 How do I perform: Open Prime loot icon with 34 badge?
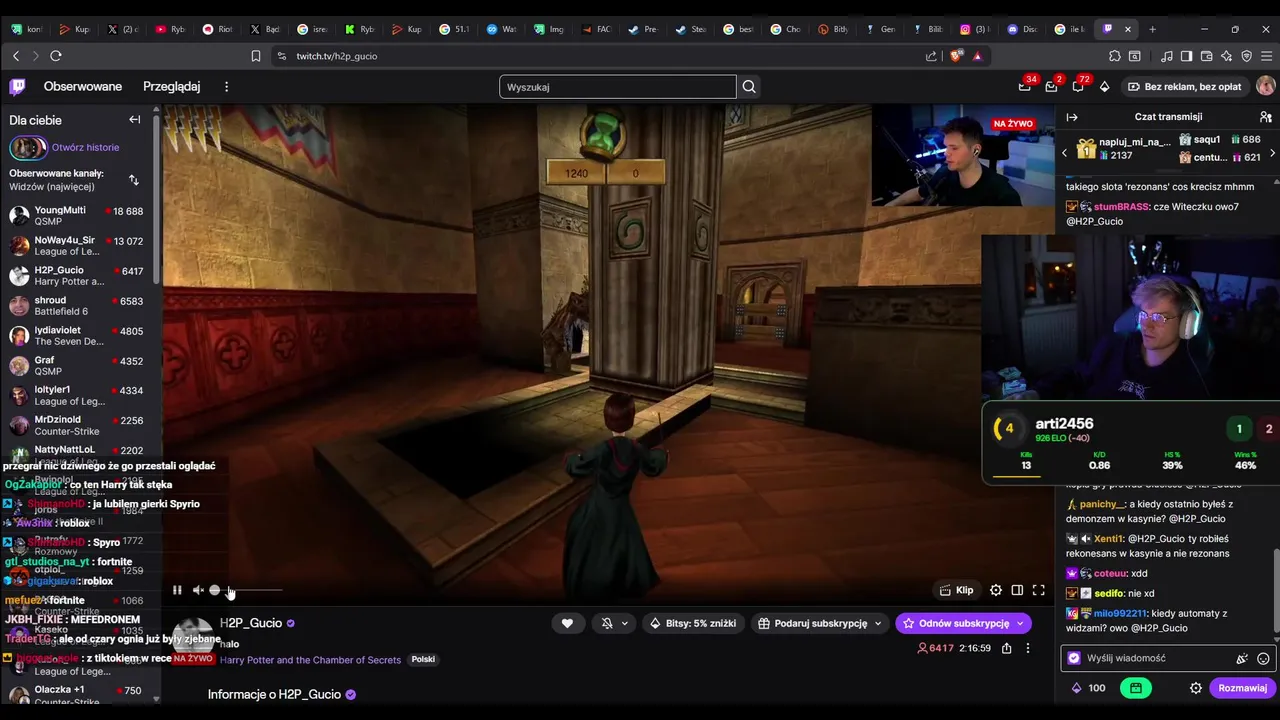pyautogui.click(x=1024, y=87)
